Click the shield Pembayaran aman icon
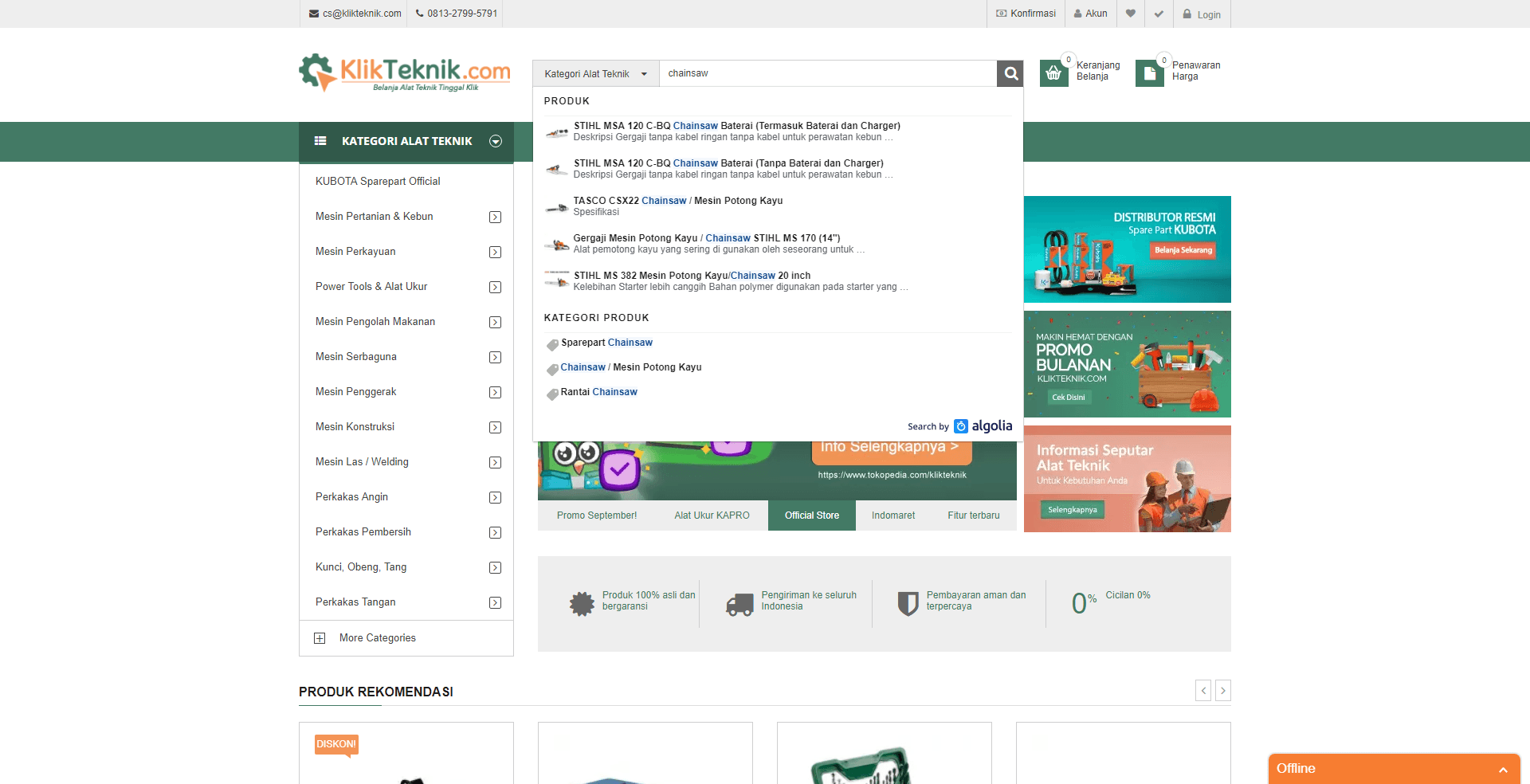Viewport: 1530px width, 784px height. (908, 604)
